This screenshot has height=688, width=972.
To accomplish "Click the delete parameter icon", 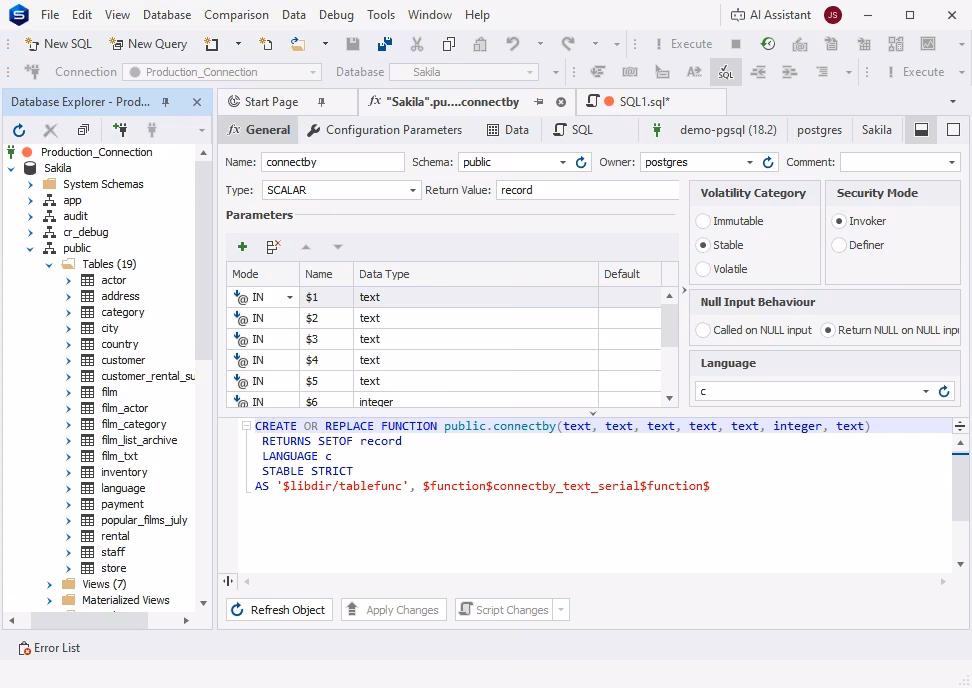I will (273, 247).
